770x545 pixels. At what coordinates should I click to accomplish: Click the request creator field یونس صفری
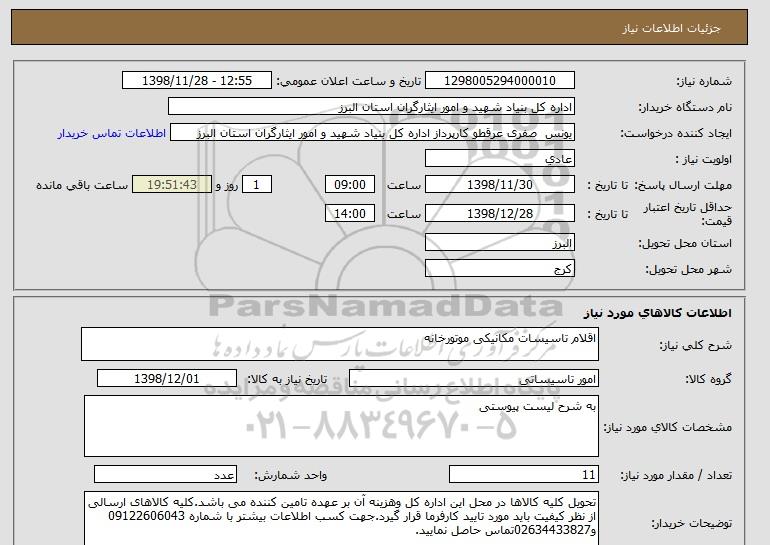coord(372,133)
